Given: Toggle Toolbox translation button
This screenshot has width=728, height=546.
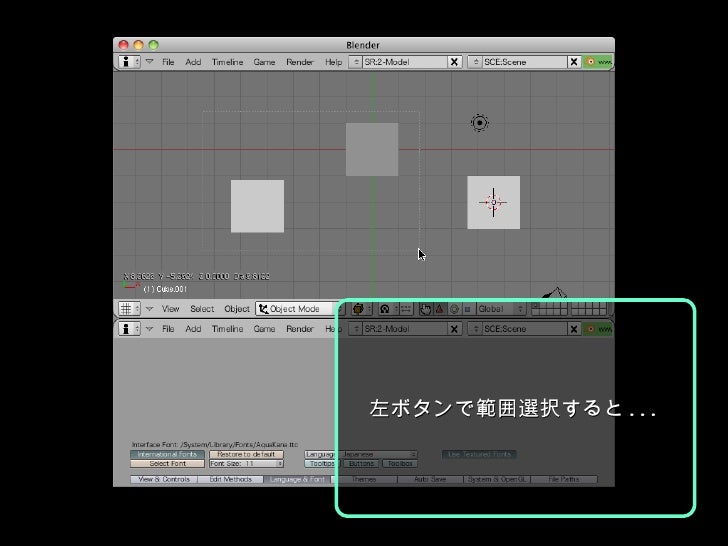Looking at the screenshot, I should (400, 463).
